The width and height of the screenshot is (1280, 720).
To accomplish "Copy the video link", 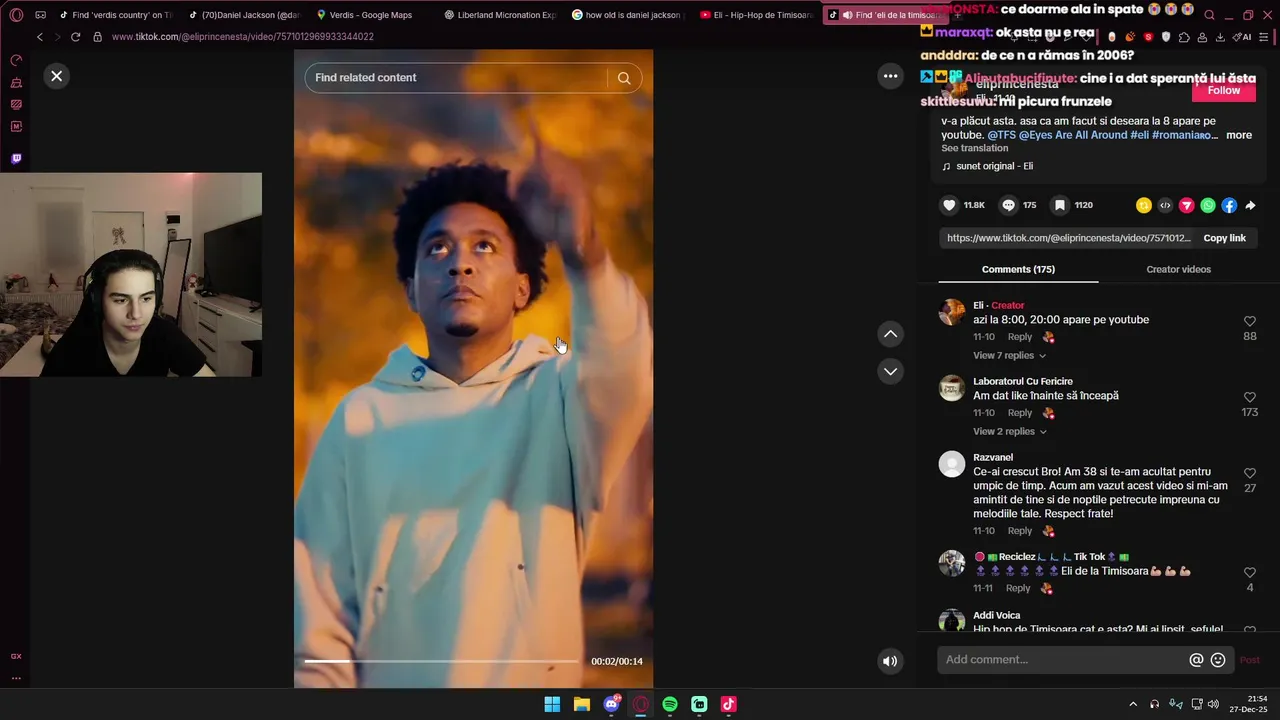I will click(1224, 238).
